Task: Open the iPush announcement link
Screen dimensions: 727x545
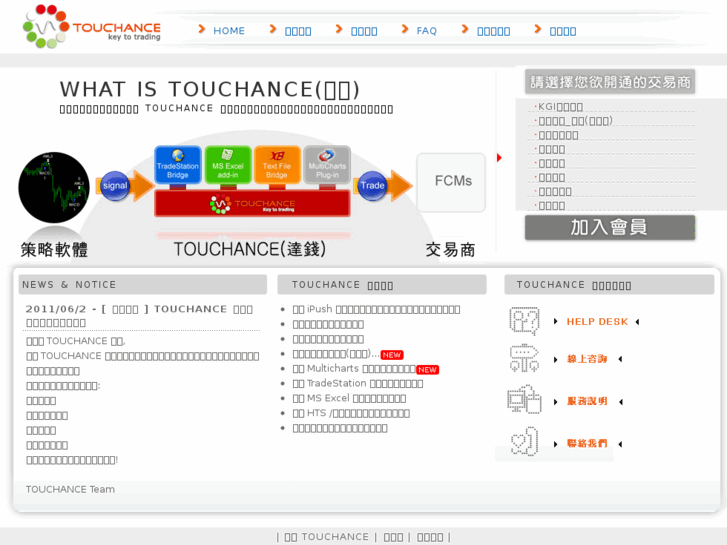Action: [376, 309]
